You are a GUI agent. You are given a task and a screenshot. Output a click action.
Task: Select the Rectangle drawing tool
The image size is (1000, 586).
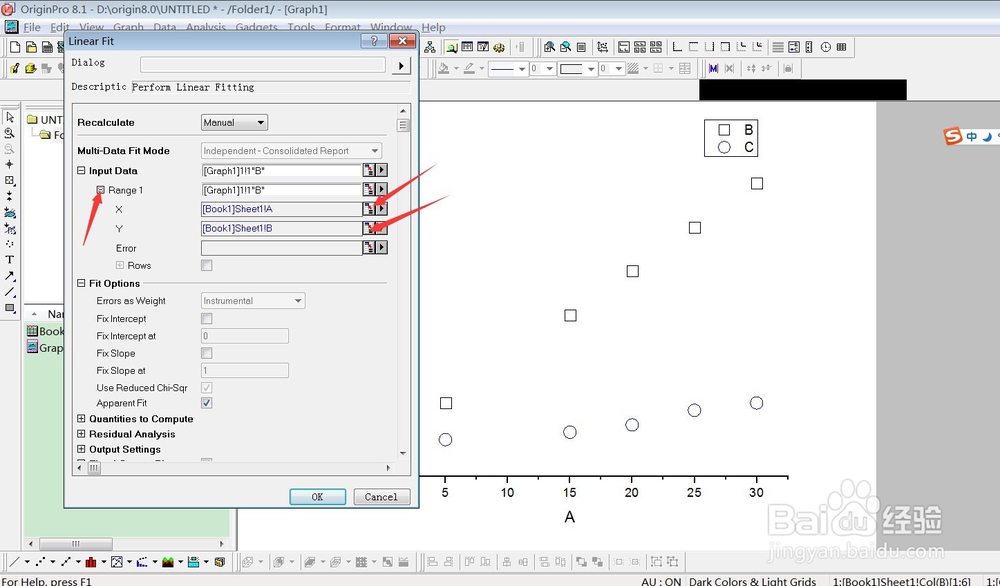10,307
